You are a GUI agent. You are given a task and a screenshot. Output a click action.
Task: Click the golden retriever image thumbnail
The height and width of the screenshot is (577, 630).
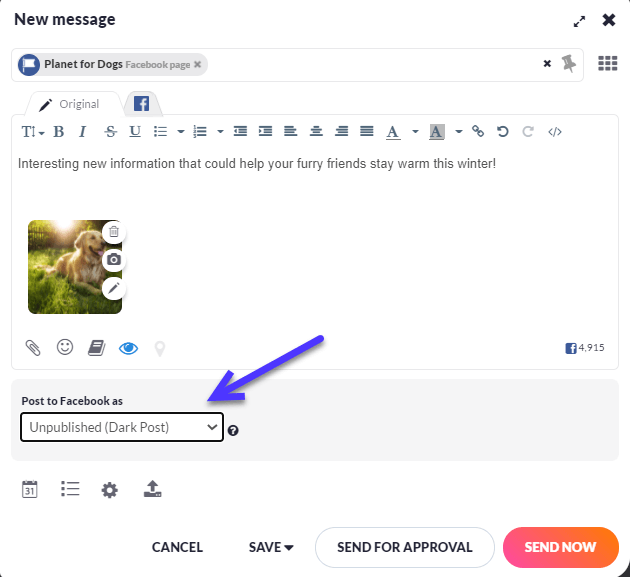click(68, 267)
